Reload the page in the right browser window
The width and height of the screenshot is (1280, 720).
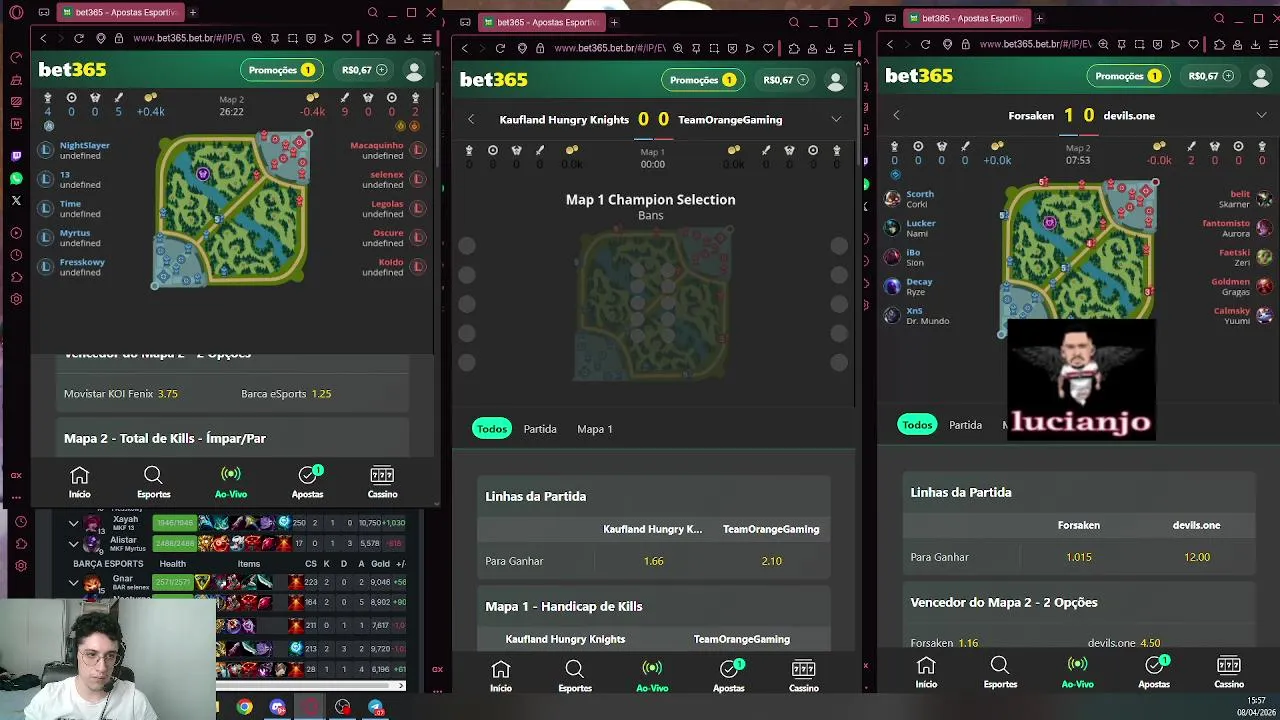tap(925, 44)
